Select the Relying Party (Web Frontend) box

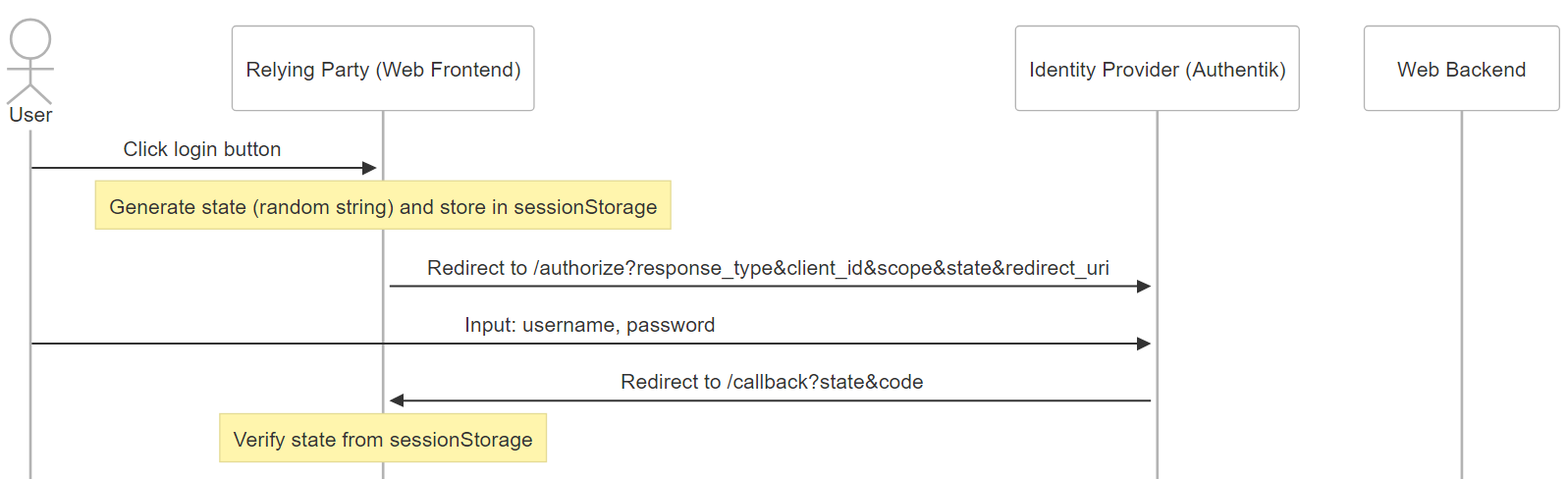point(383,69)
